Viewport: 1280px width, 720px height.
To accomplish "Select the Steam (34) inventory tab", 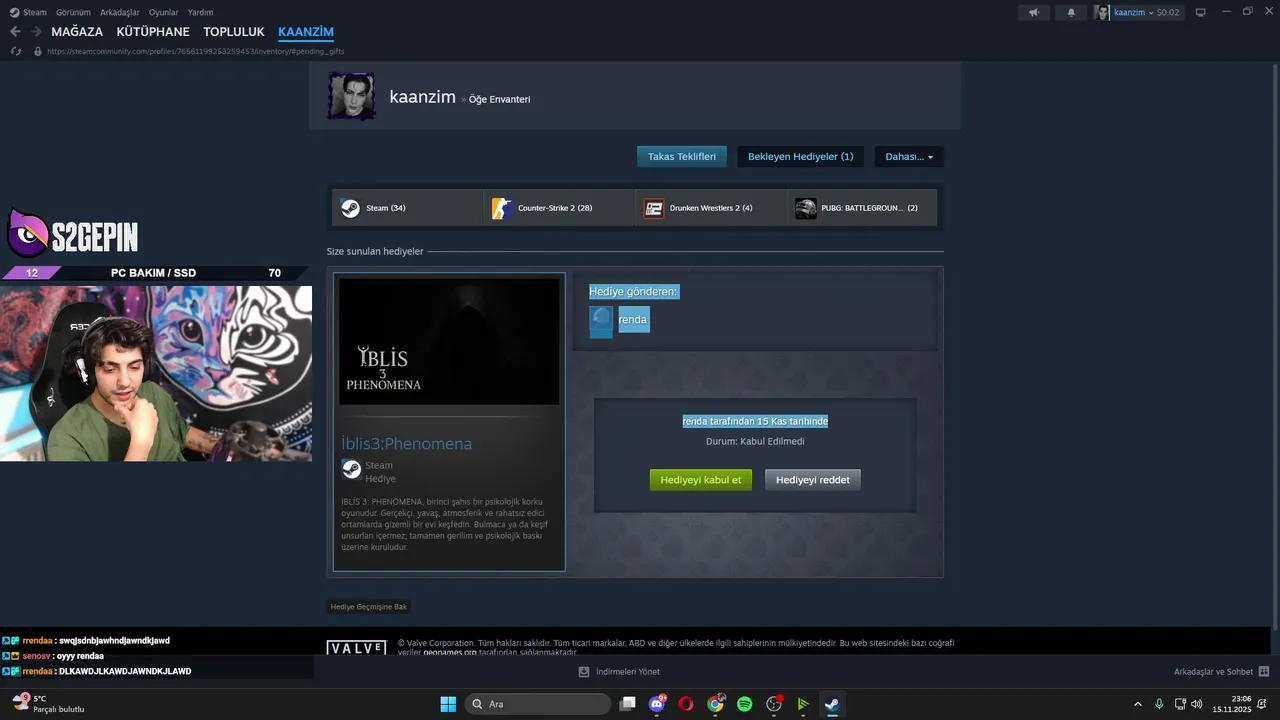I will pos(408,208).
